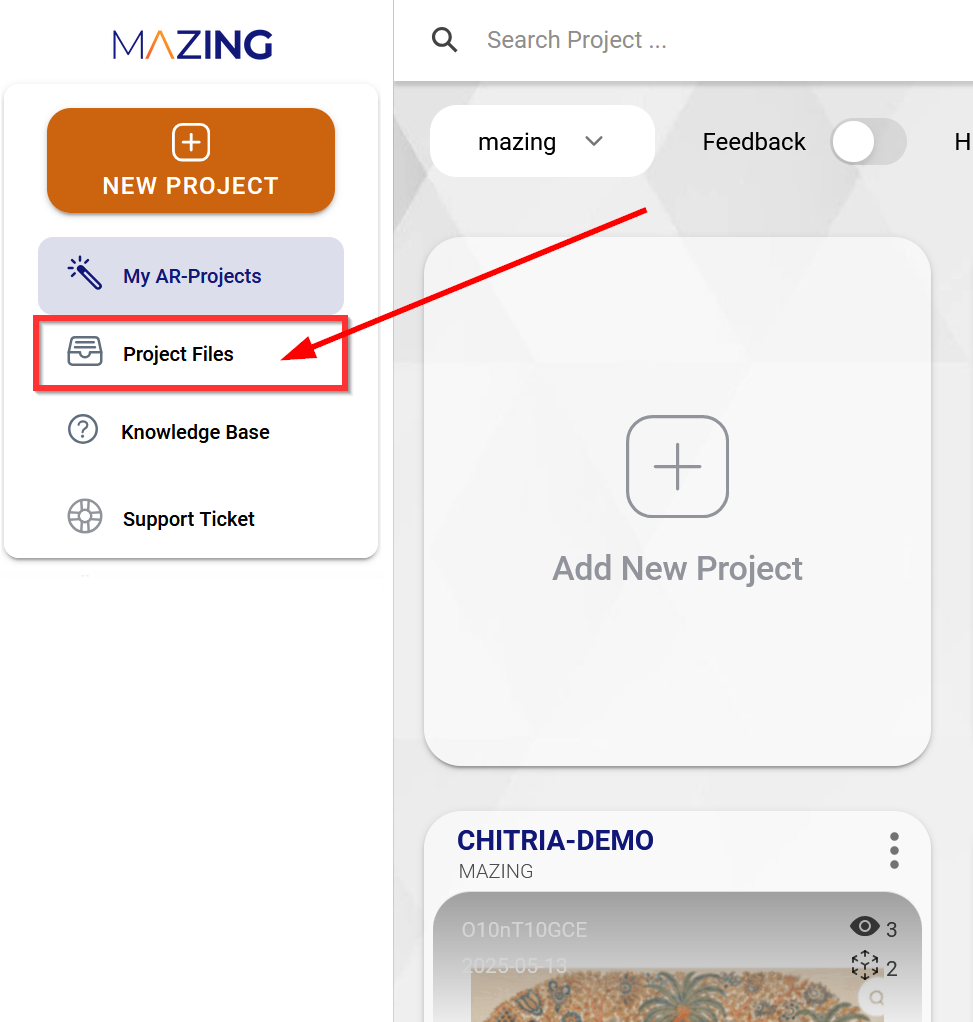The height and width of the screenshot is (1022, 973).
Task: Click the NEW PROJECT button
Action: click(x=191, y=160)
